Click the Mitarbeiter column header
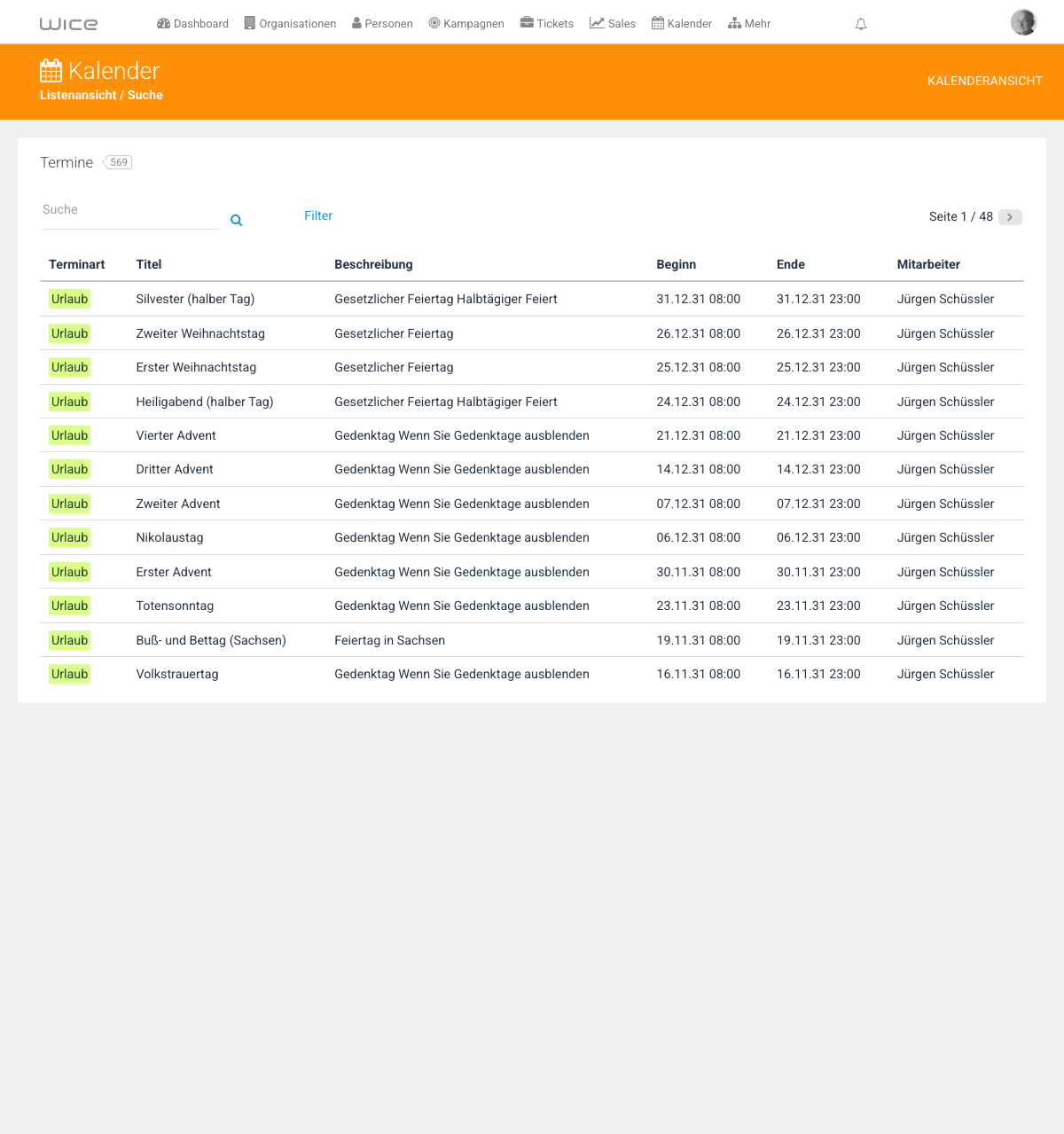 point(928,264)
